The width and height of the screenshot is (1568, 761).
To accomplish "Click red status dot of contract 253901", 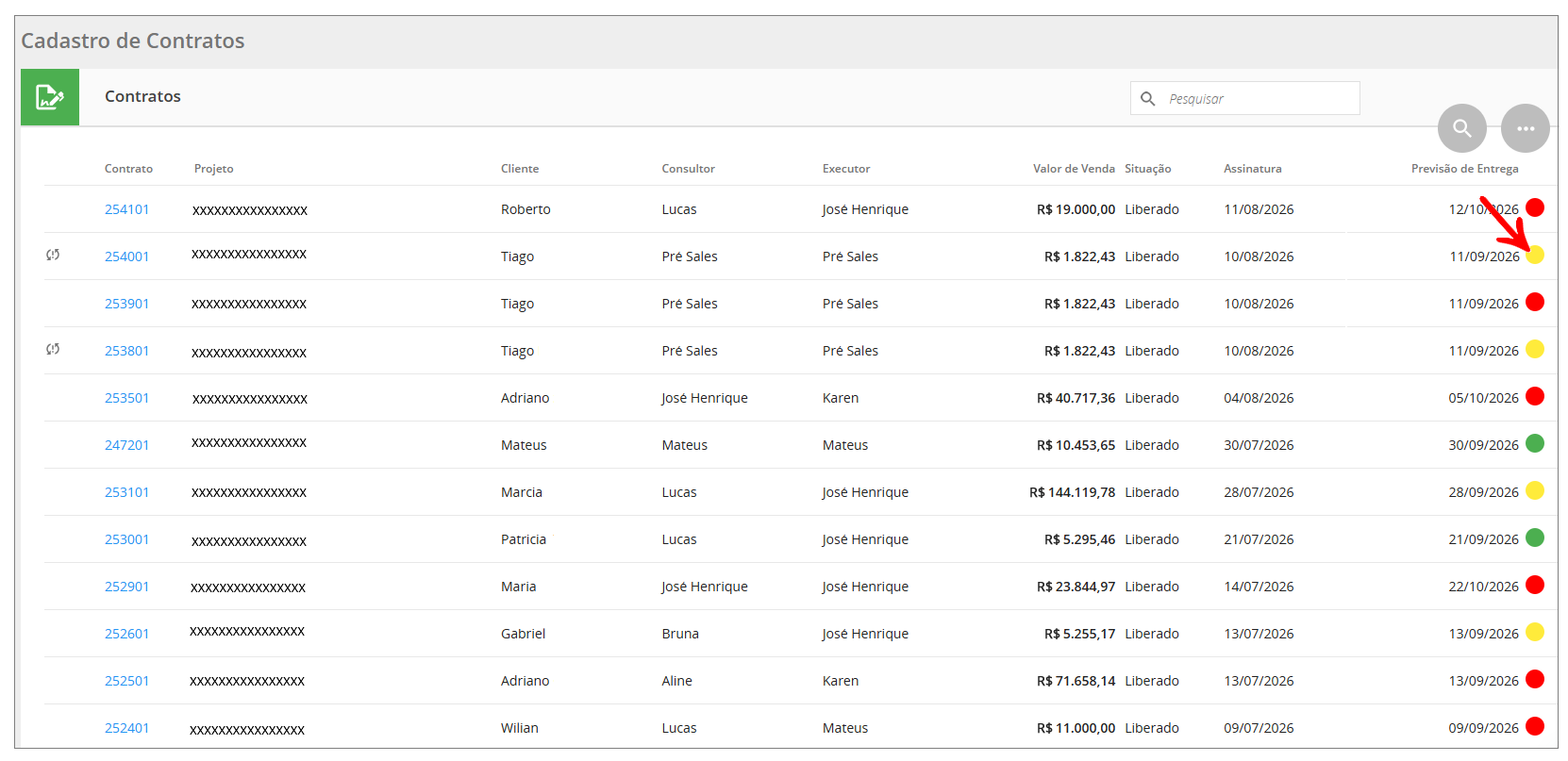I will point(1535,302).
